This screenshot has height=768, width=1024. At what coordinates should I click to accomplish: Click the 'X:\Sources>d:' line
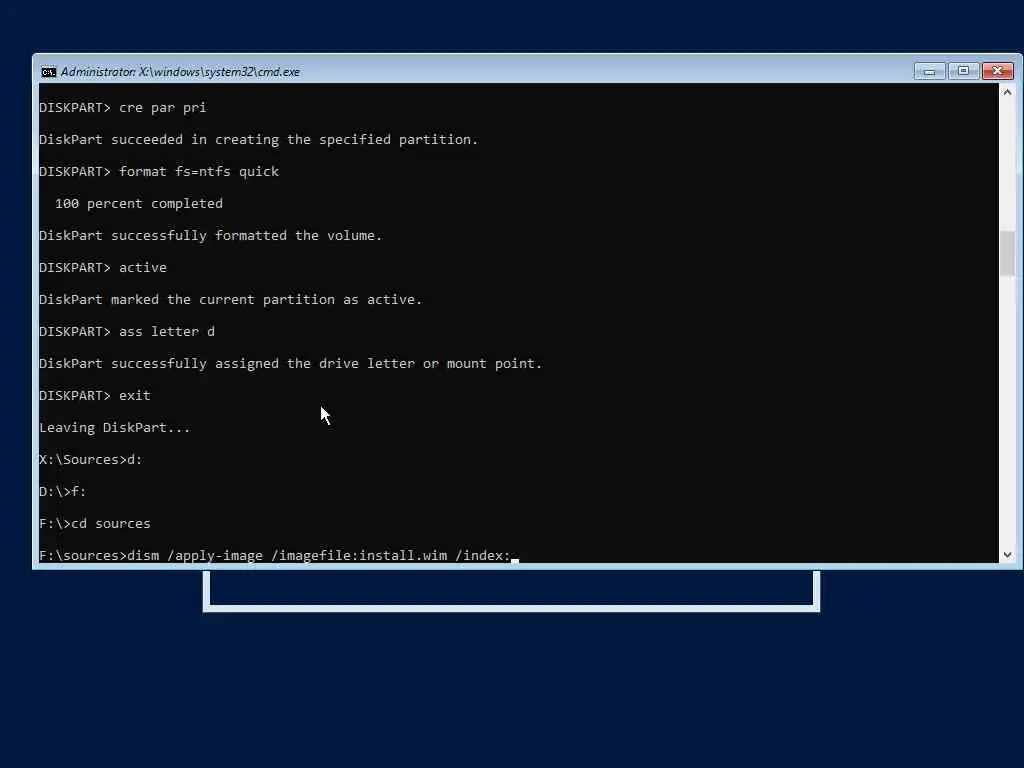[x=91, y=460]
